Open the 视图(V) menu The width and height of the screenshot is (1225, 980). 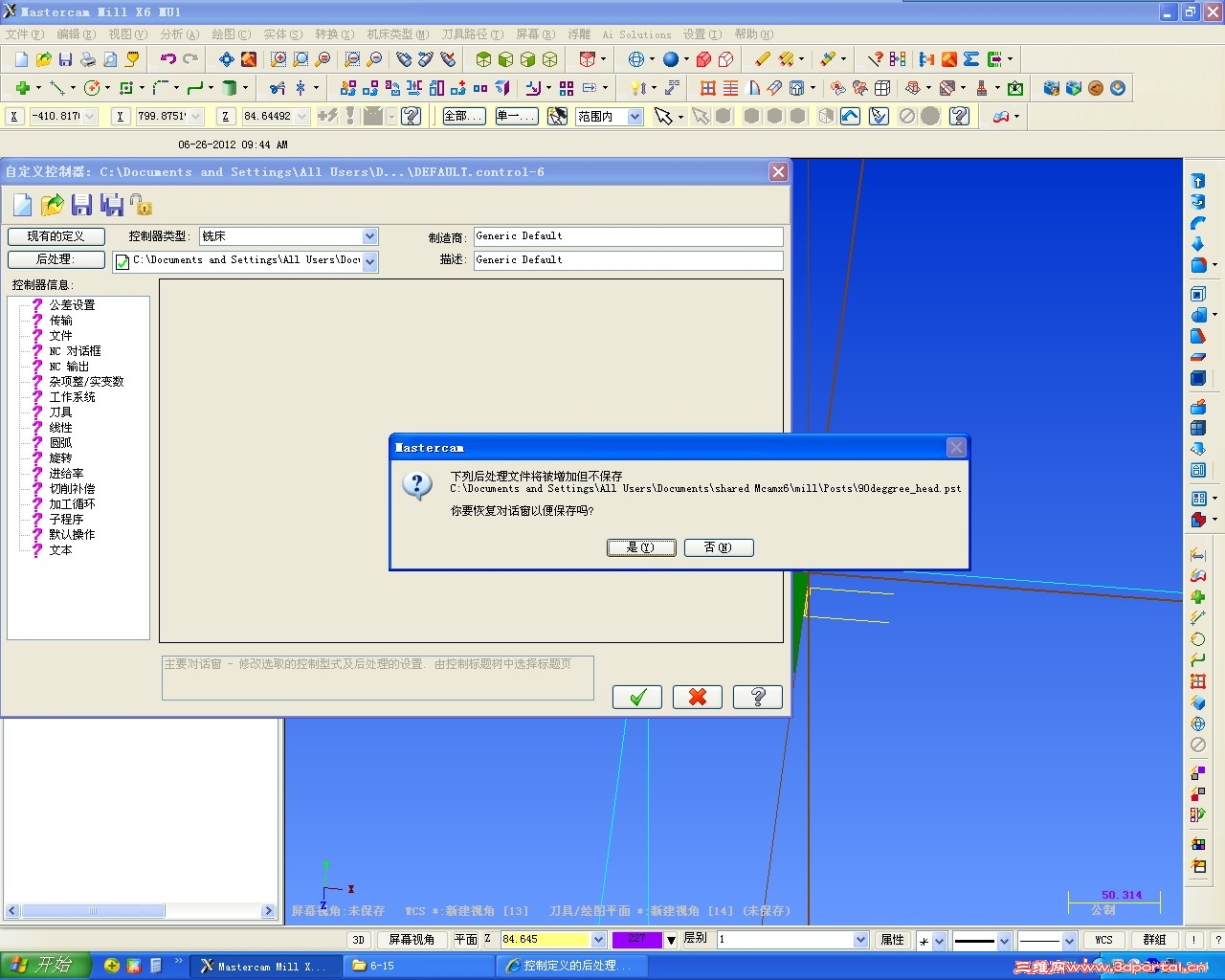point(128,34)
